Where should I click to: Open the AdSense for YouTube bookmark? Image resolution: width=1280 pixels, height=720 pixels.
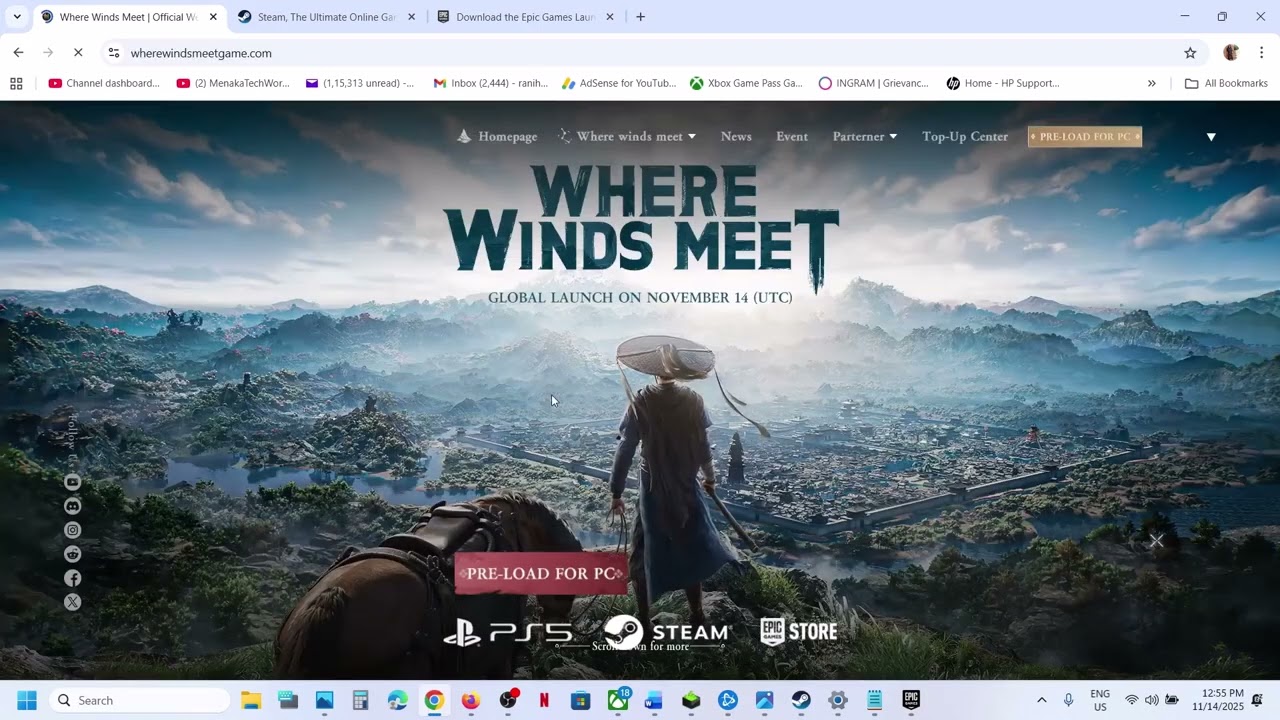(x=619, y=83)
